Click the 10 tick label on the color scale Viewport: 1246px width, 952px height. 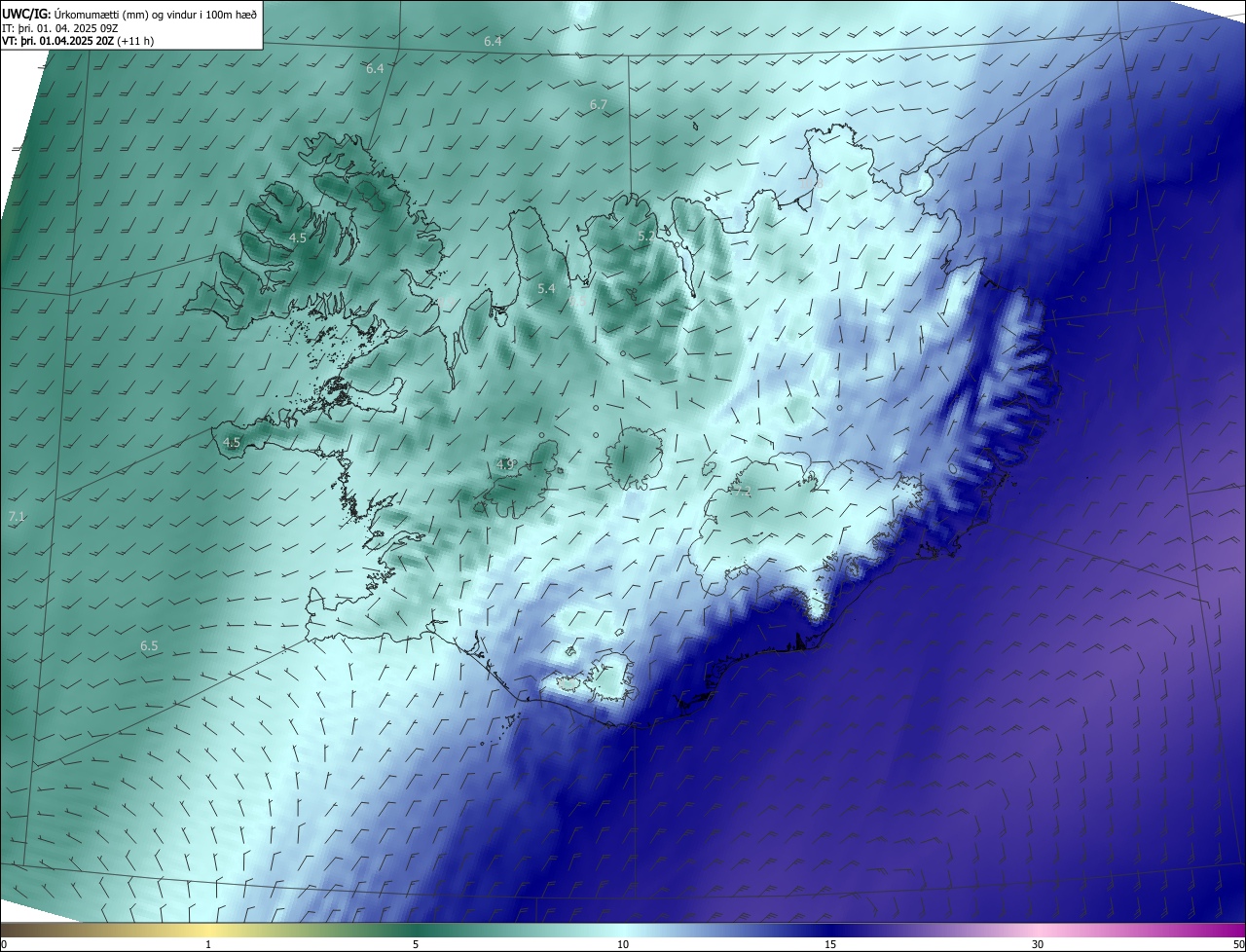coord(623,944)
